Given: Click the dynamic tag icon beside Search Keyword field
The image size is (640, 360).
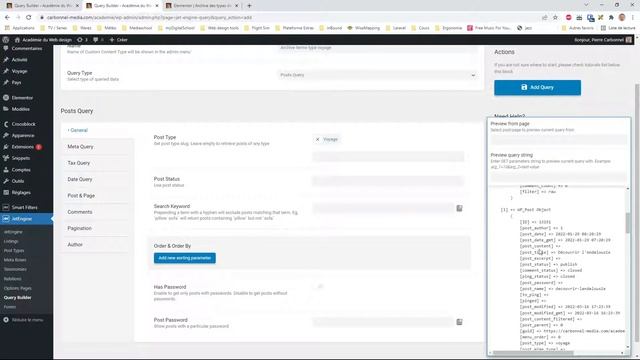Looking at the screenshot, I should [459, 208].
